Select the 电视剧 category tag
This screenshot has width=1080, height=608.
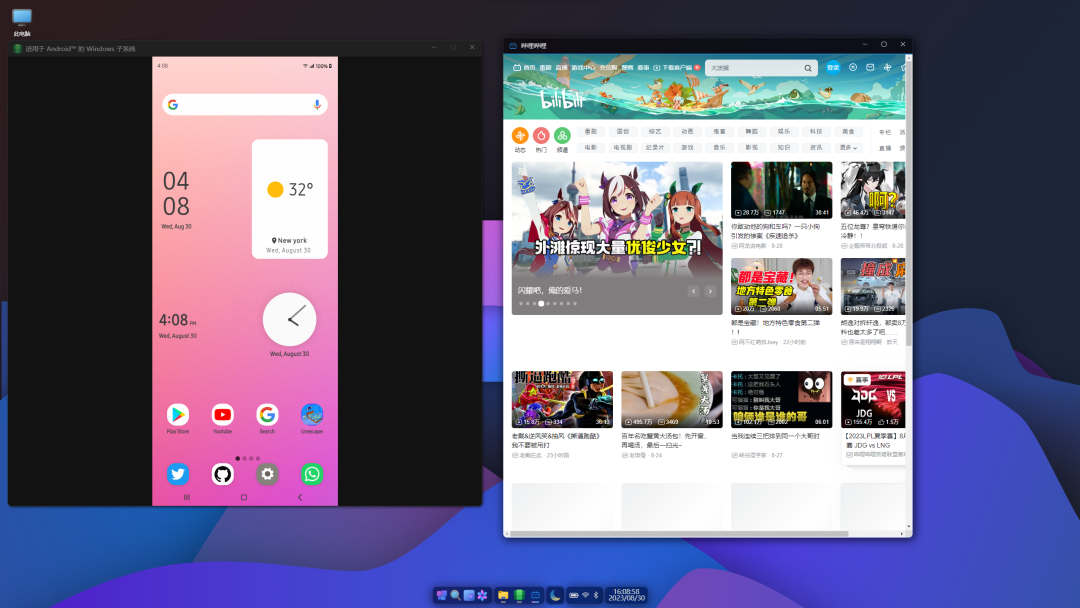(623, 147)
